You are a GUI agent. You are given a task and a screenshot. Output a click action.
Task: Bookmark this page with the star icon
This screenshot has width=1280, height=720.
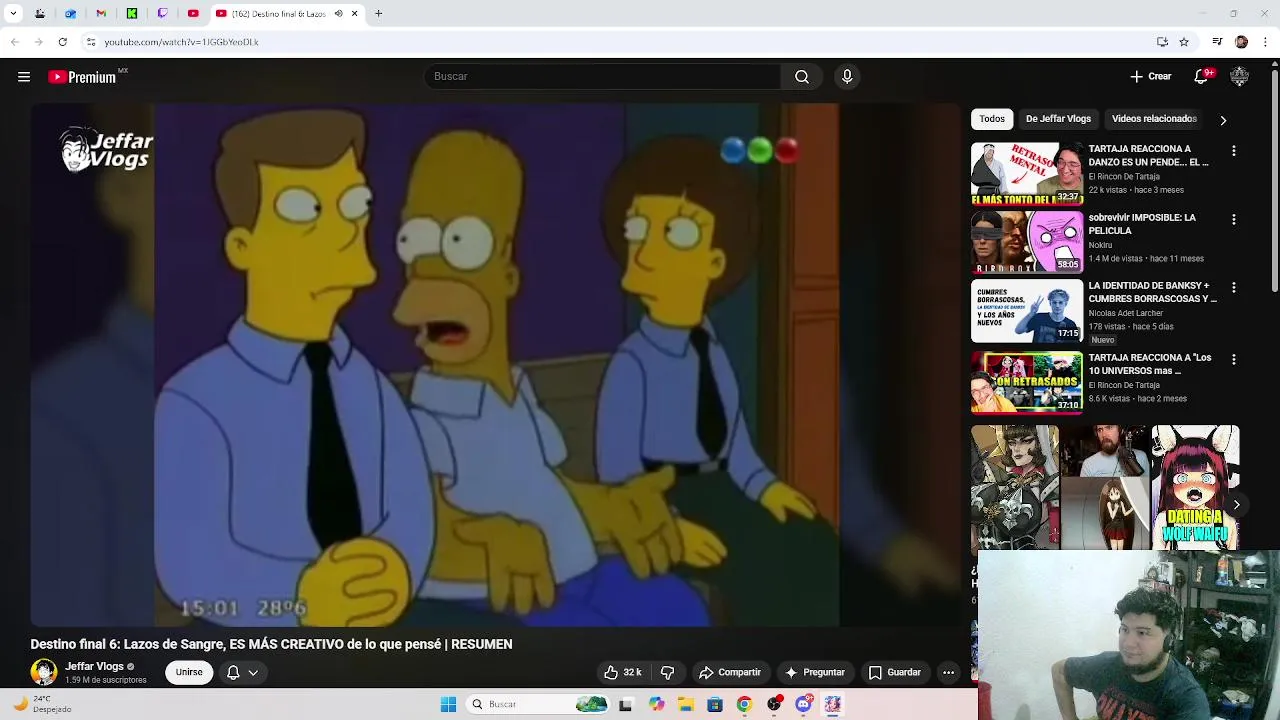[1184, 42]
